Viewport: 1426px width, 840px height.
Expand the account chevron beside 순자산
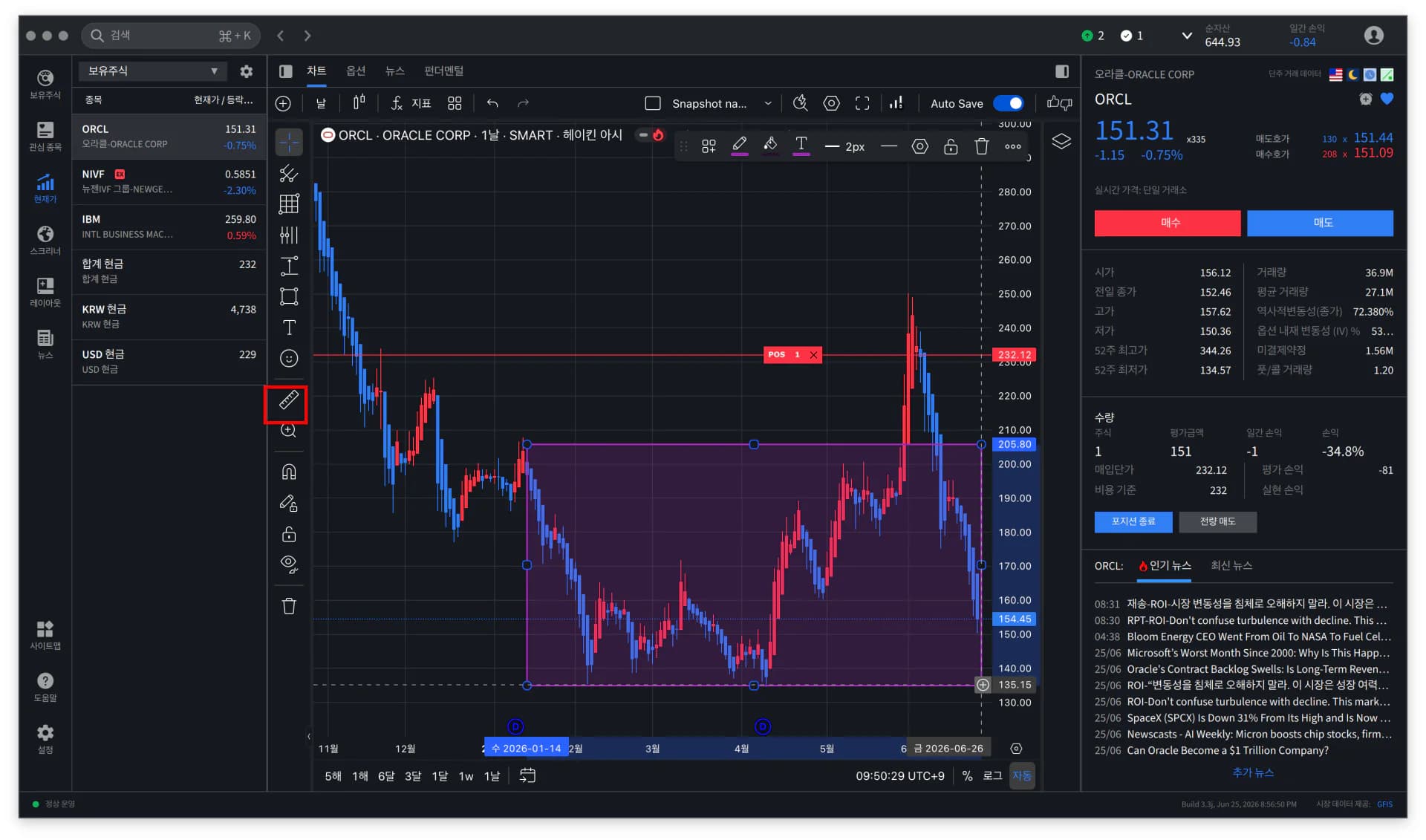1187,35
